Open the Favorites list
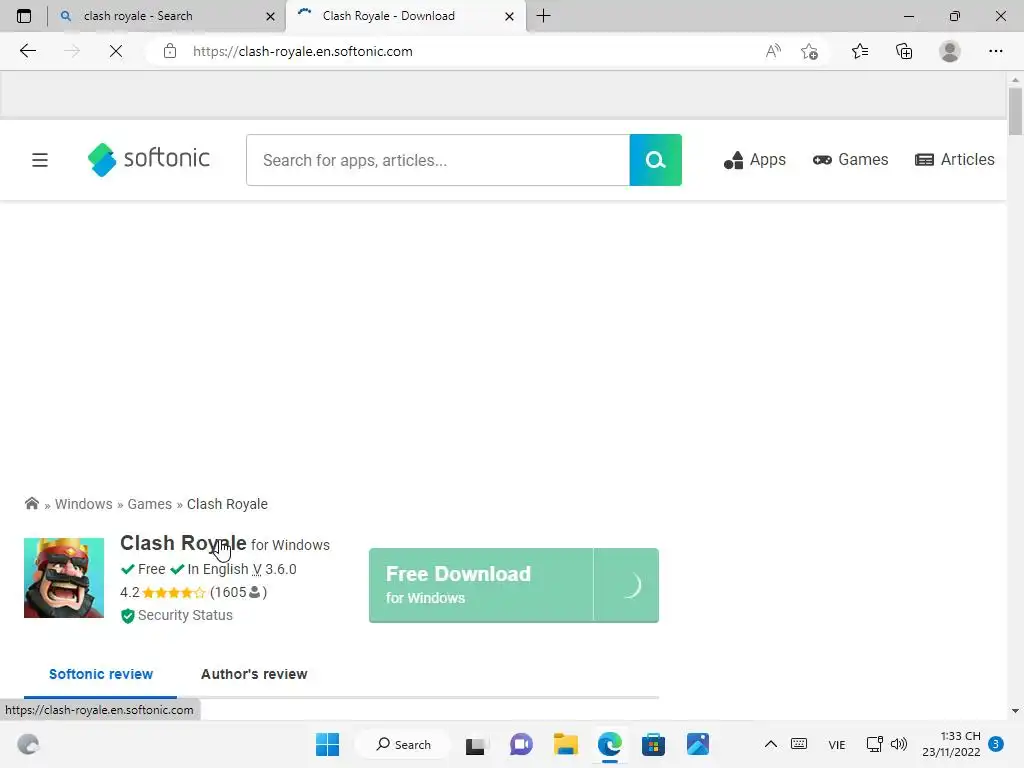This screenshot has width=1024, height=768. (x=860, y=51)
